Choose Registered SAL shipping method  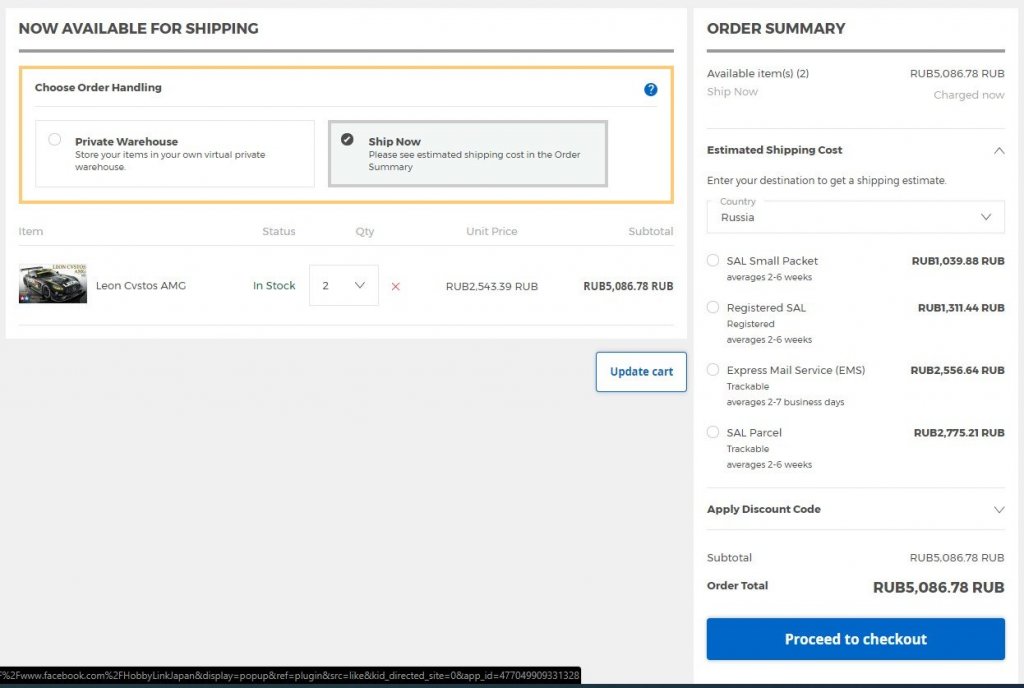click(713, 307)
